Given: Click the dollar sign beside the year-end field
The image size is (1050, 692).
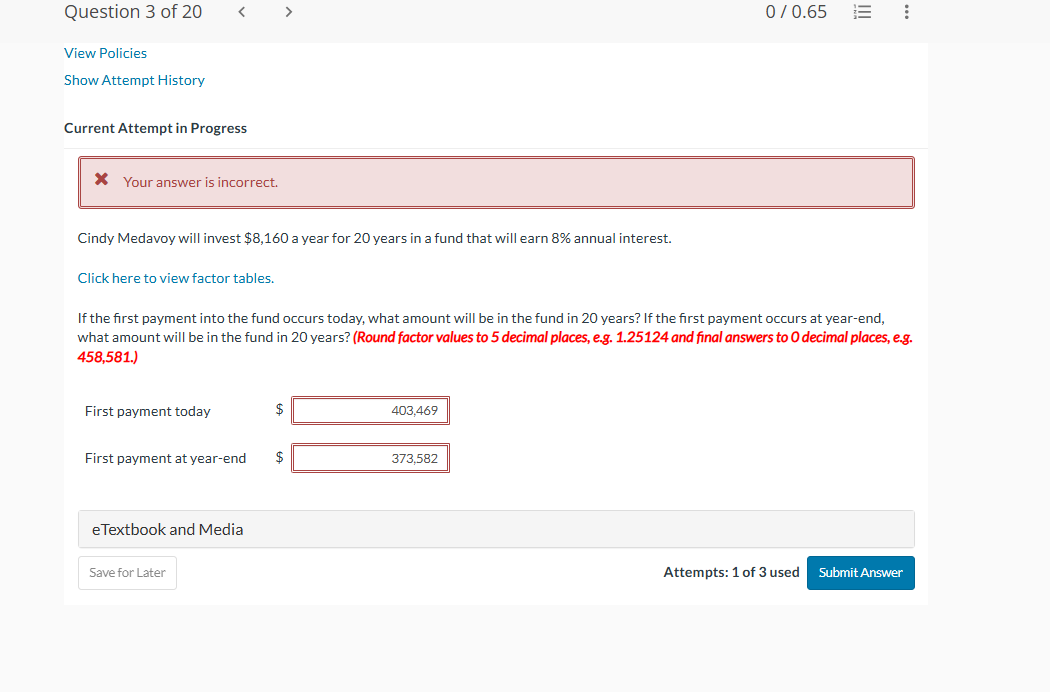Looking at the screenshot, I should click(x=279, y=457).
